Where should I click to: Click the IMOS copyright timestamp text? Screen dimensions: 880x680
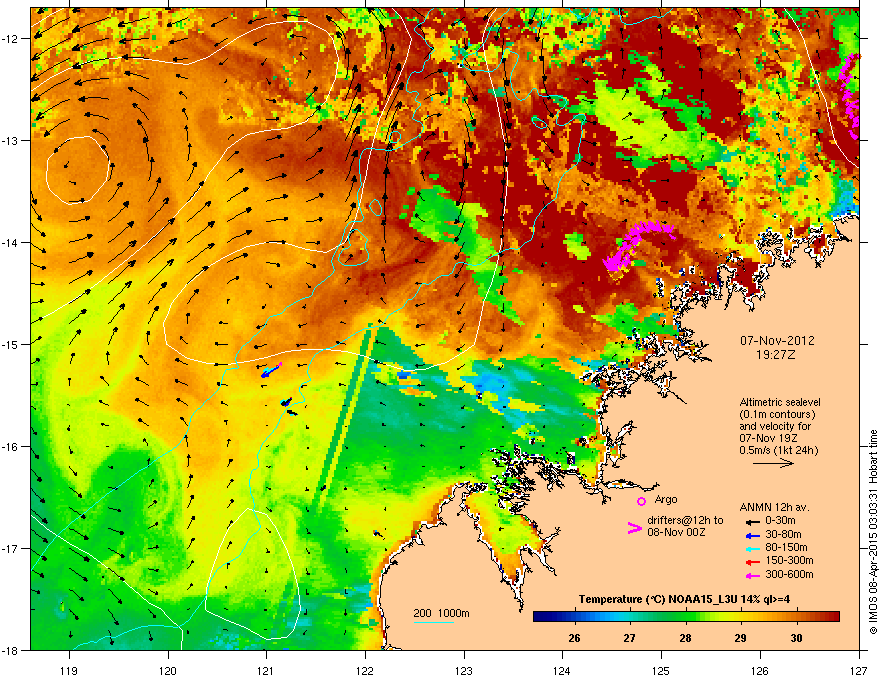[873, 532]
